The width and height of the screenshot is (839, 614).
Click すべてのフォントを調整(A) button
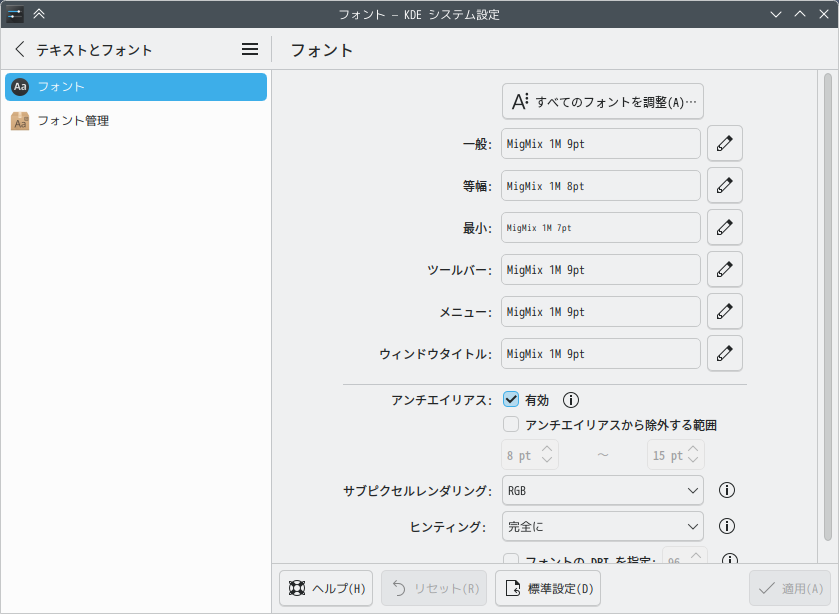[603, 102]
